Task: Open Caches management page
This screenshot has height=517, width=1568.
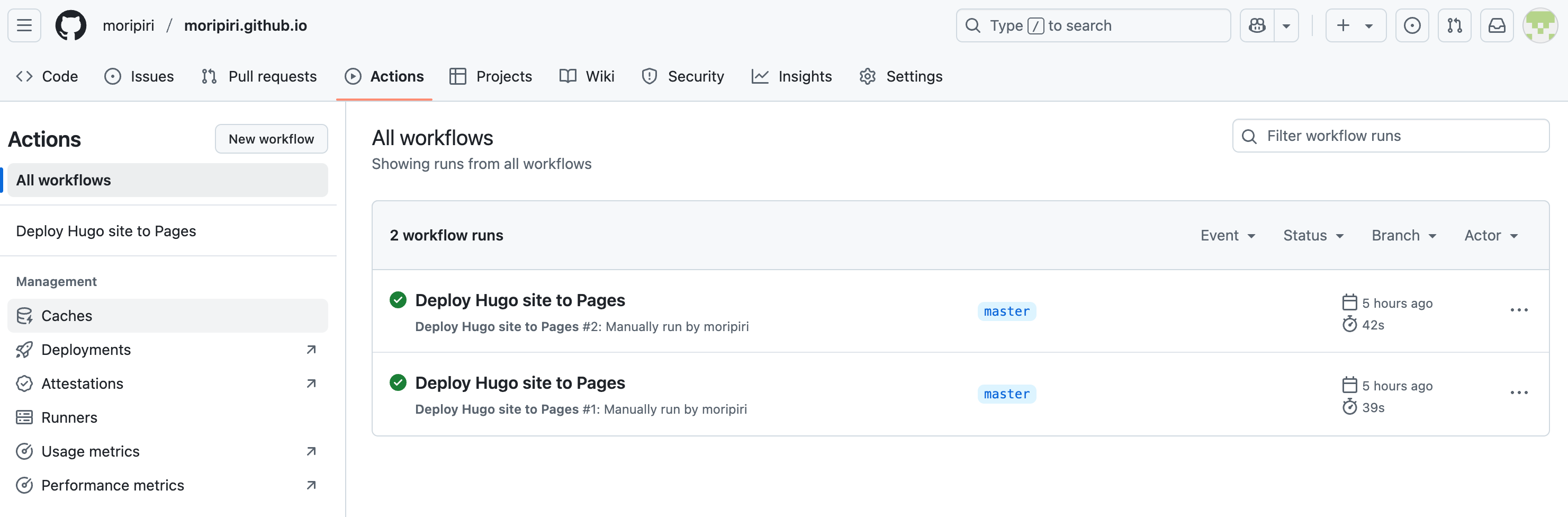Action: pos(167,316)
